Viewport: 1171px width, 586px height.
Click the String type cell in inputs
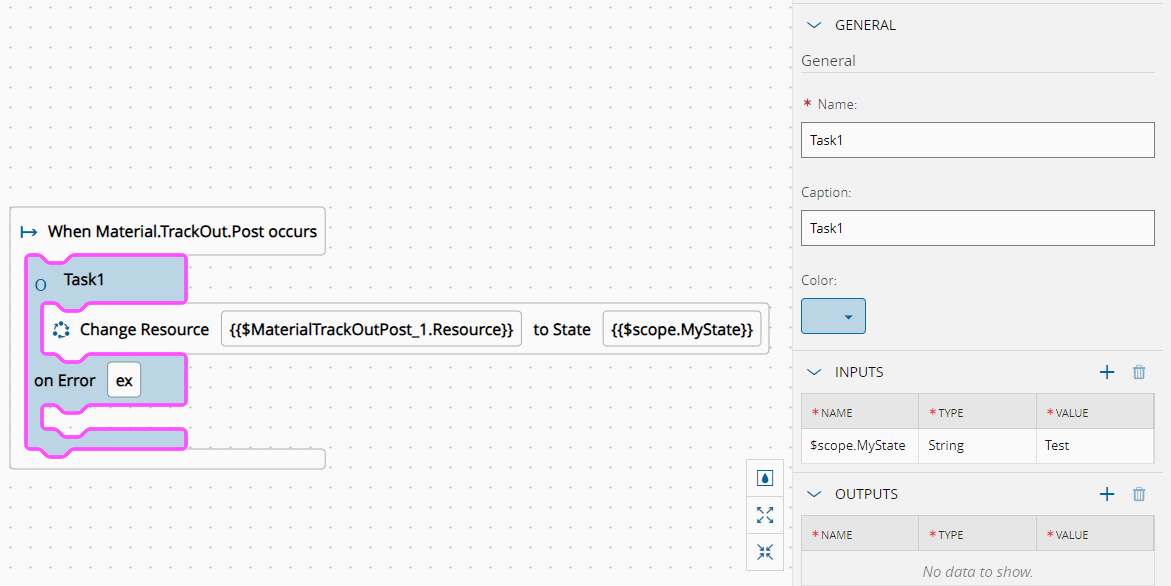pyautogui.click(x=976, y=446)
